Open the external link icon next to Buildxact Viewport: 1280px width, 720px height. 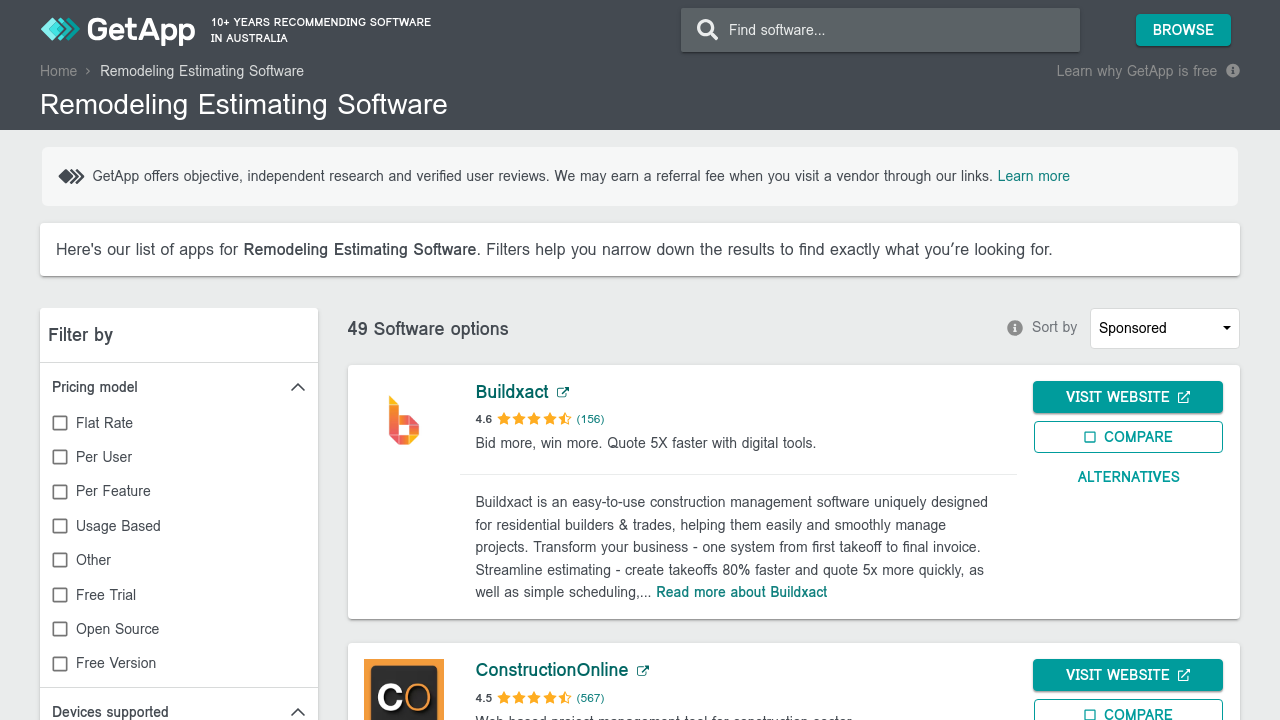563,393
